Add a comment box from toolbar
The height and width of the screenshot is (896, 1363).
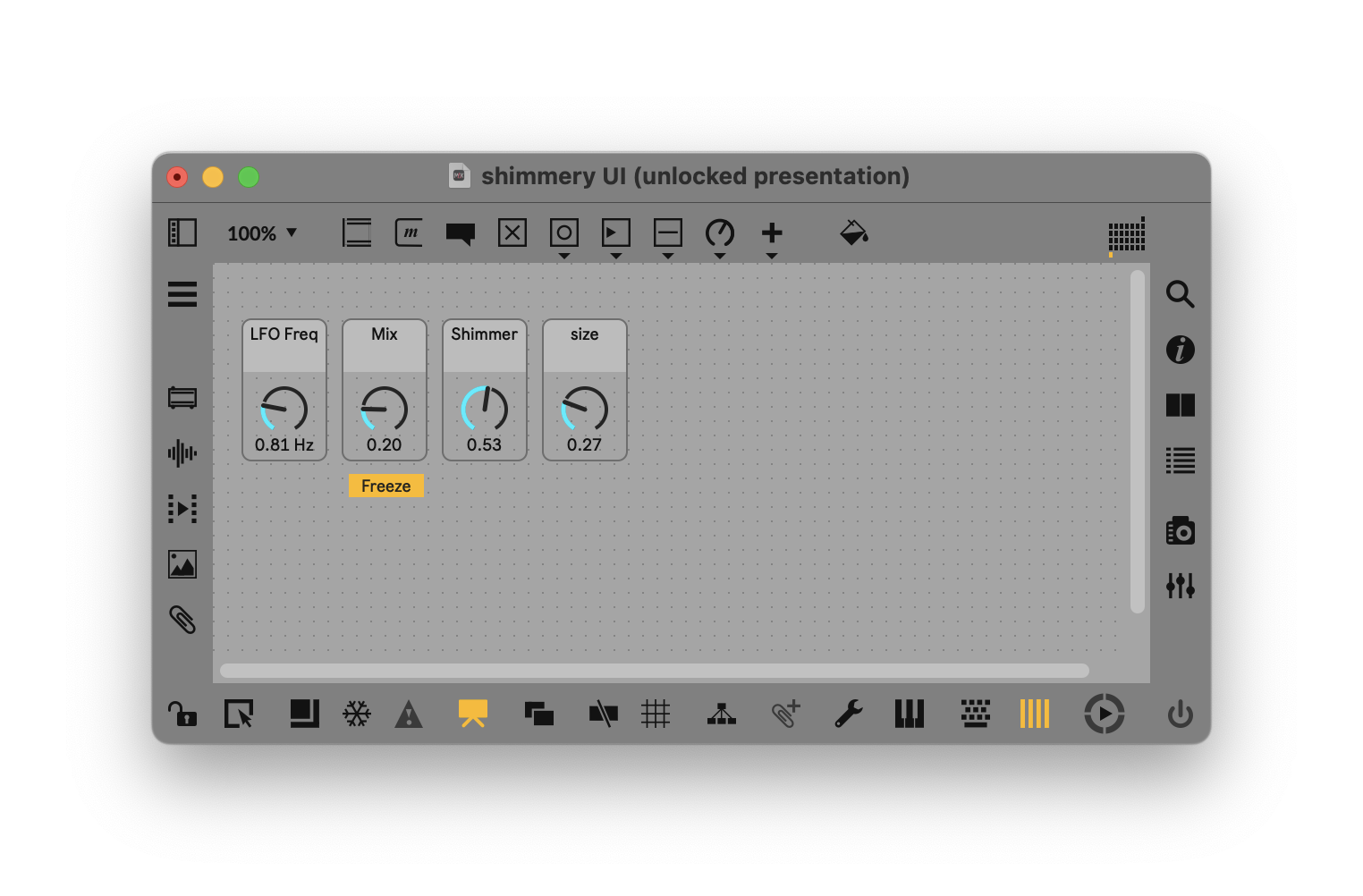point(461,234)
